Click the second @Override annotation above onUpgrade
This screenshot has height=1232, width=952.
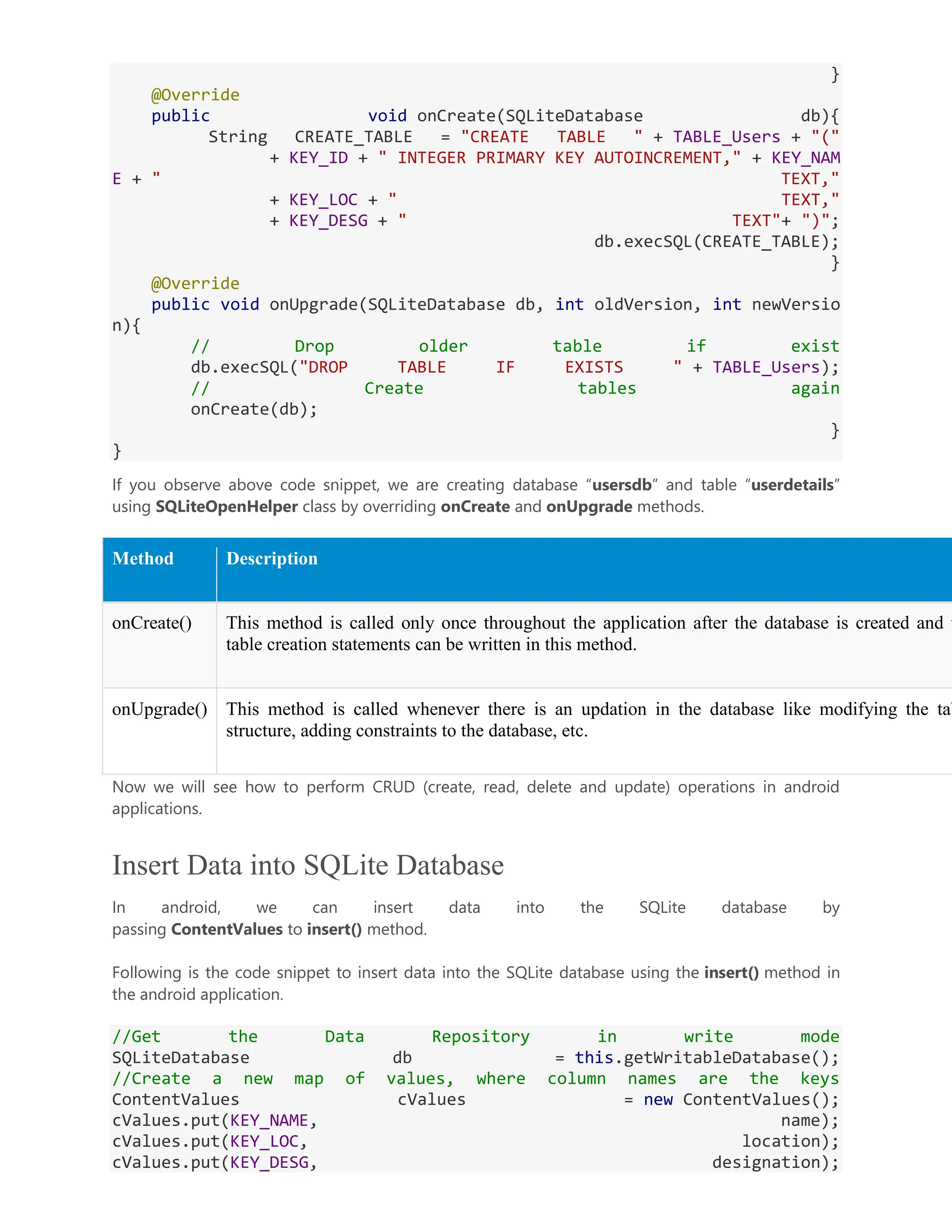pos(195,283)
